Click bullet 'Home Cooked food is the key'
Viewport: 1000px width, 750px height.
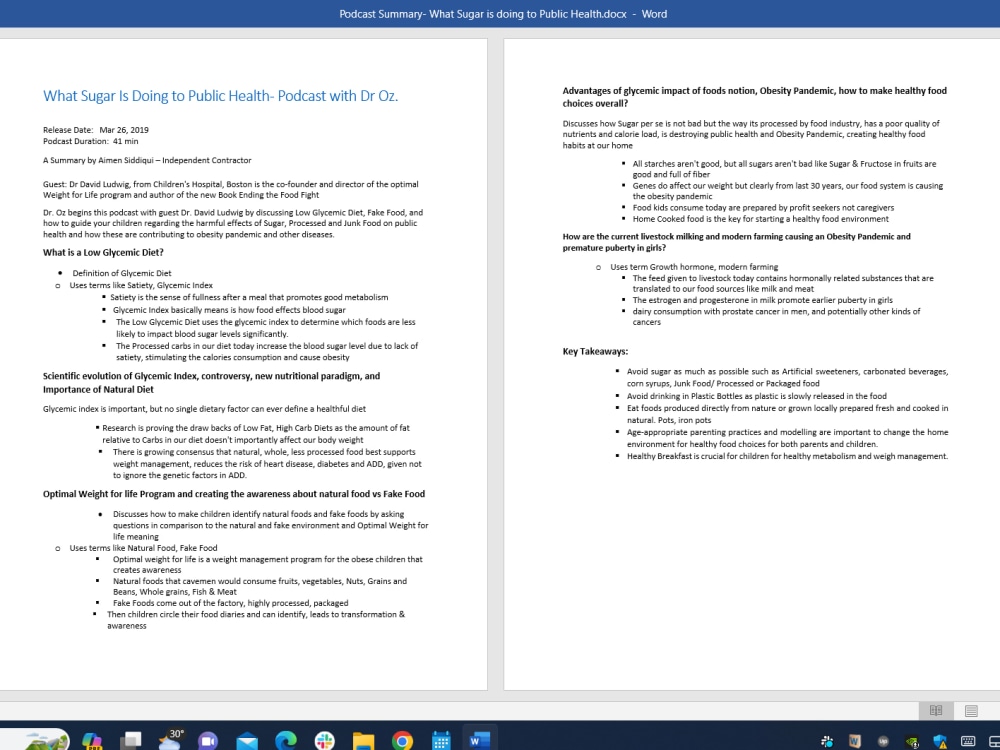tap(761, 219)
